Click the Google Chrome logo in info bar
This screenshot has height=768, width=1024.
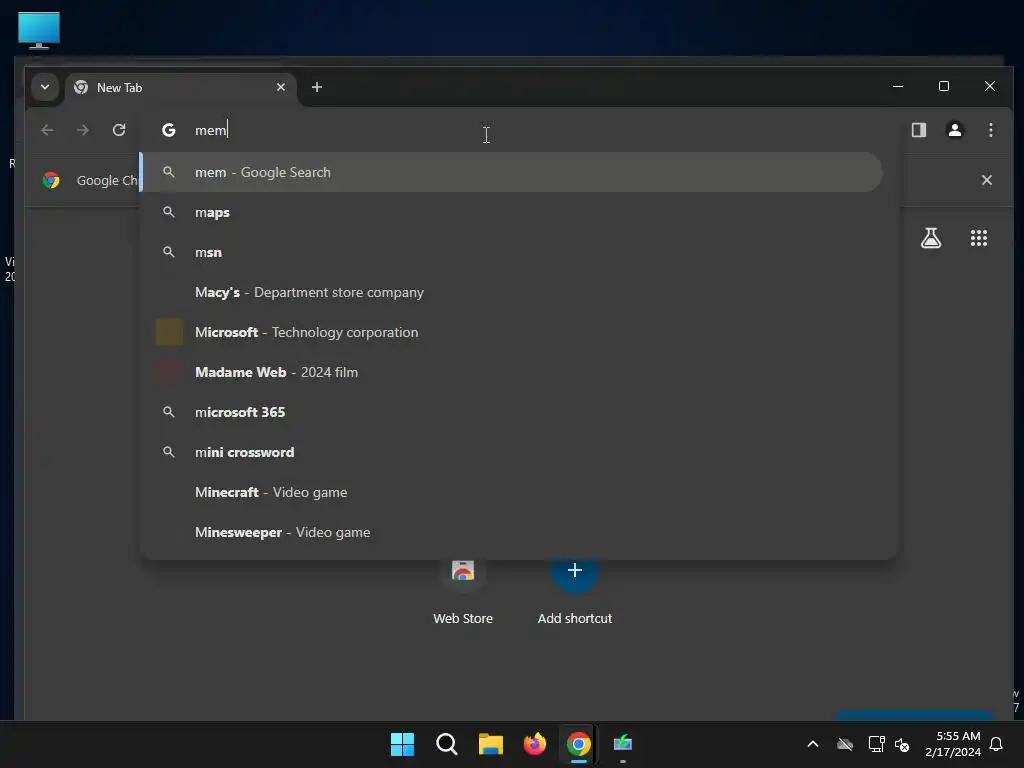(51, 180)
